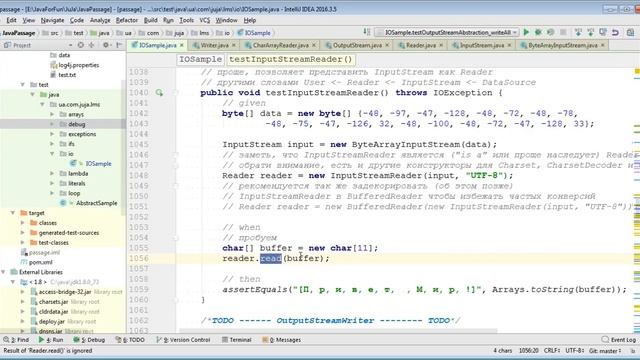The height and width of the screenshot is (360, 640).
Task: Click the IOSample class breadcrumb in editor
Action: point(201,59)
